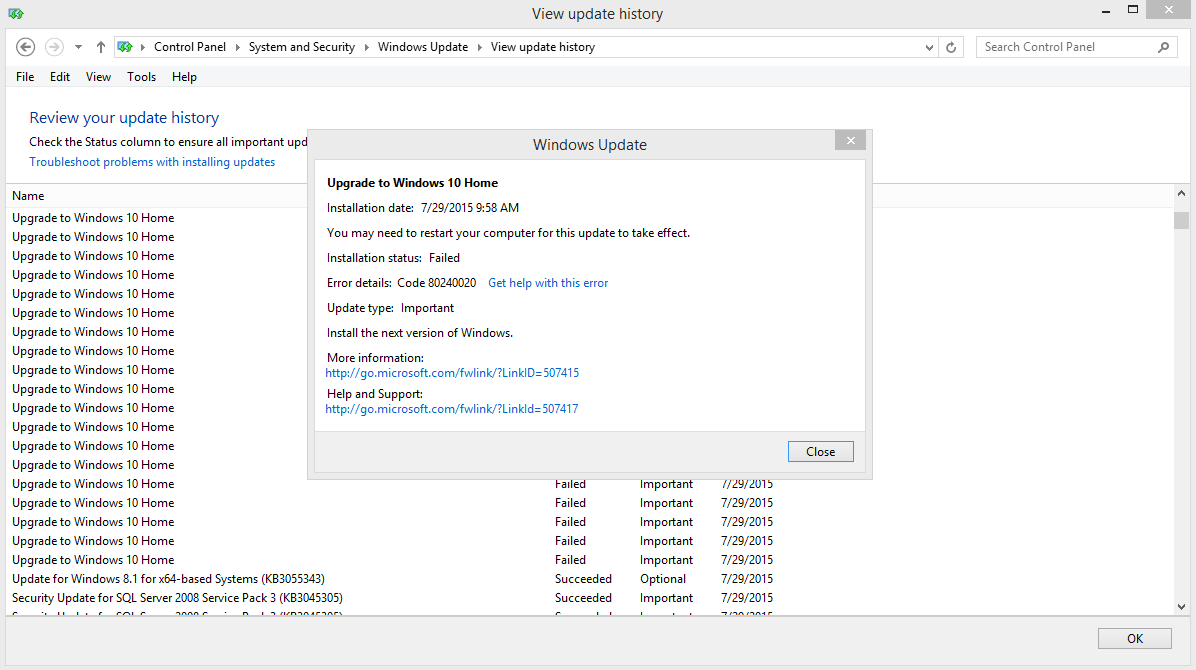Open the File menu
This screenshot has width=1196, height=670.
pyautogui.click(x=25, y=77)
